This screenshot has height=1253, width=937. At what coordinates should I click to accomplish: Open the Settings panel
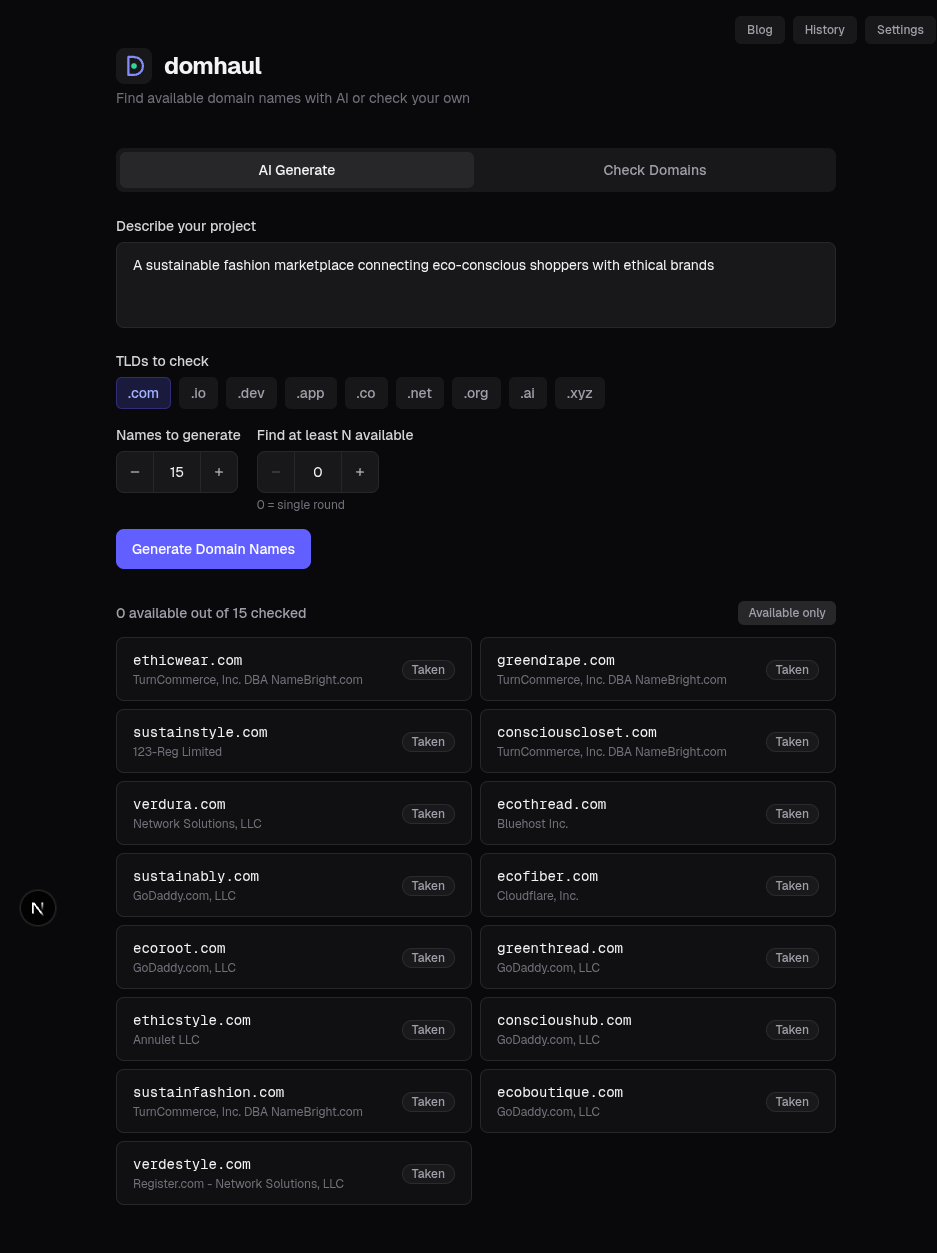tap(900, 30)
